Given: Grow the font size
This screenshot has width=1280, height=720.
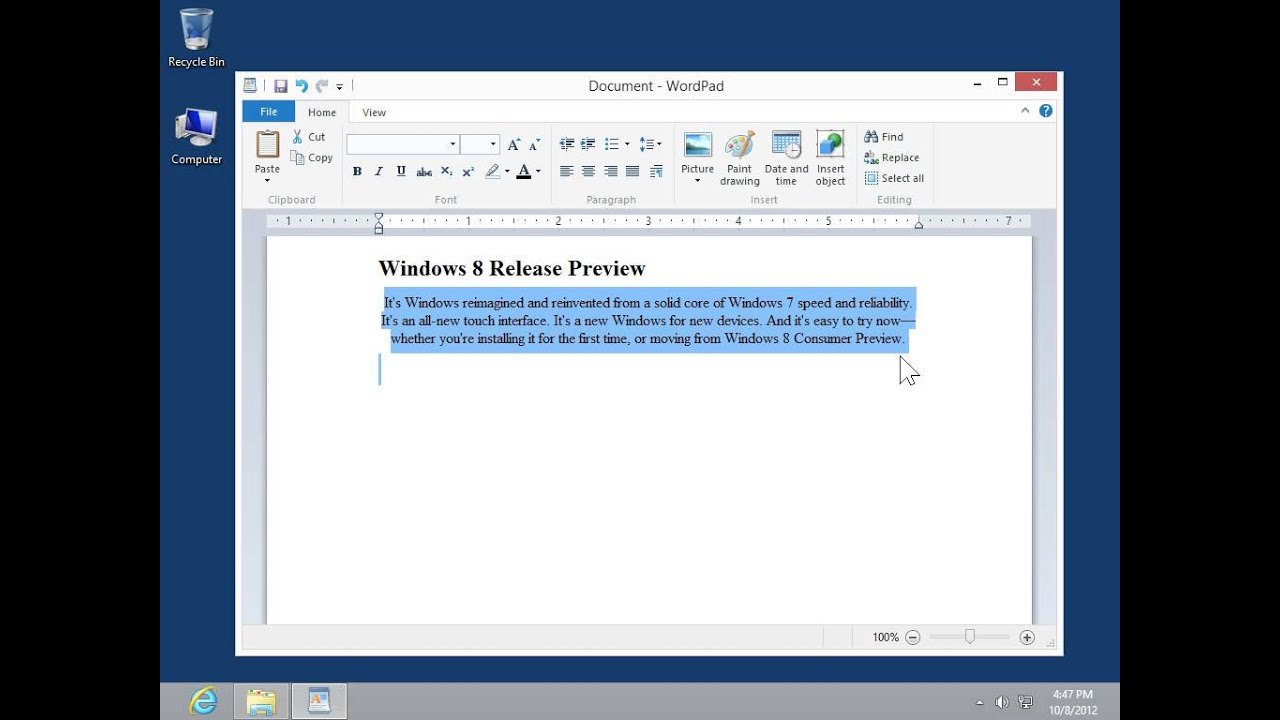Looking at the screenshot, I should (x=514, y=144).
